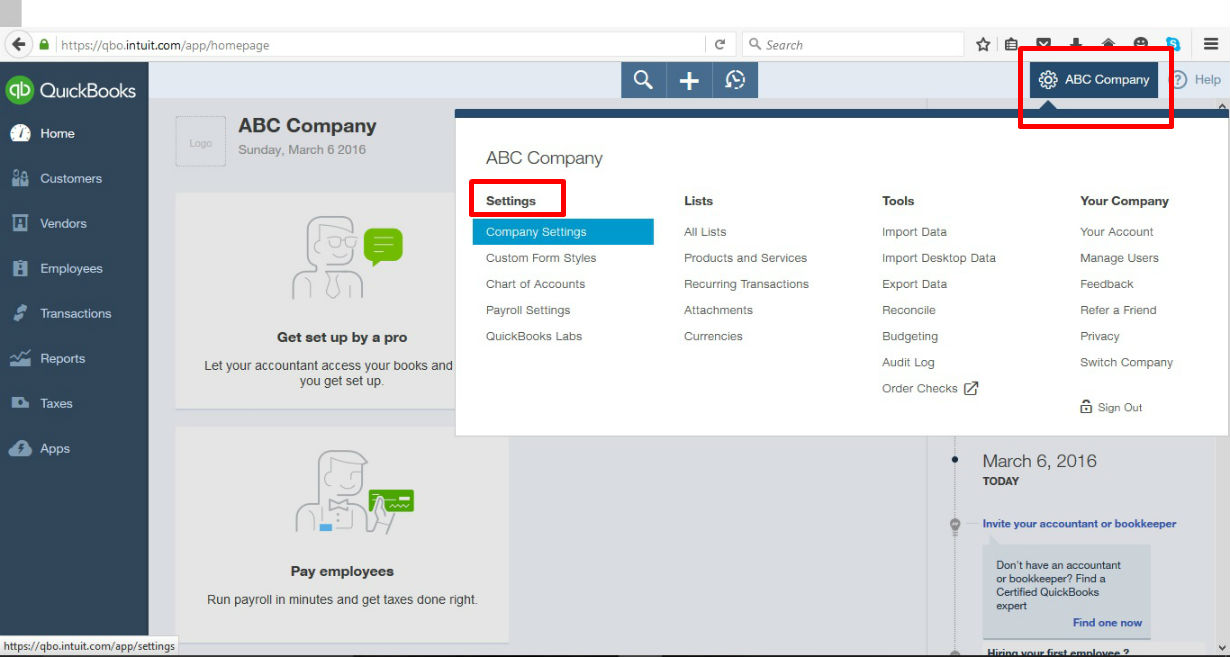Click the QuickBooks logo icon
Screen dimensions: 1230x657
pos(20,90)
